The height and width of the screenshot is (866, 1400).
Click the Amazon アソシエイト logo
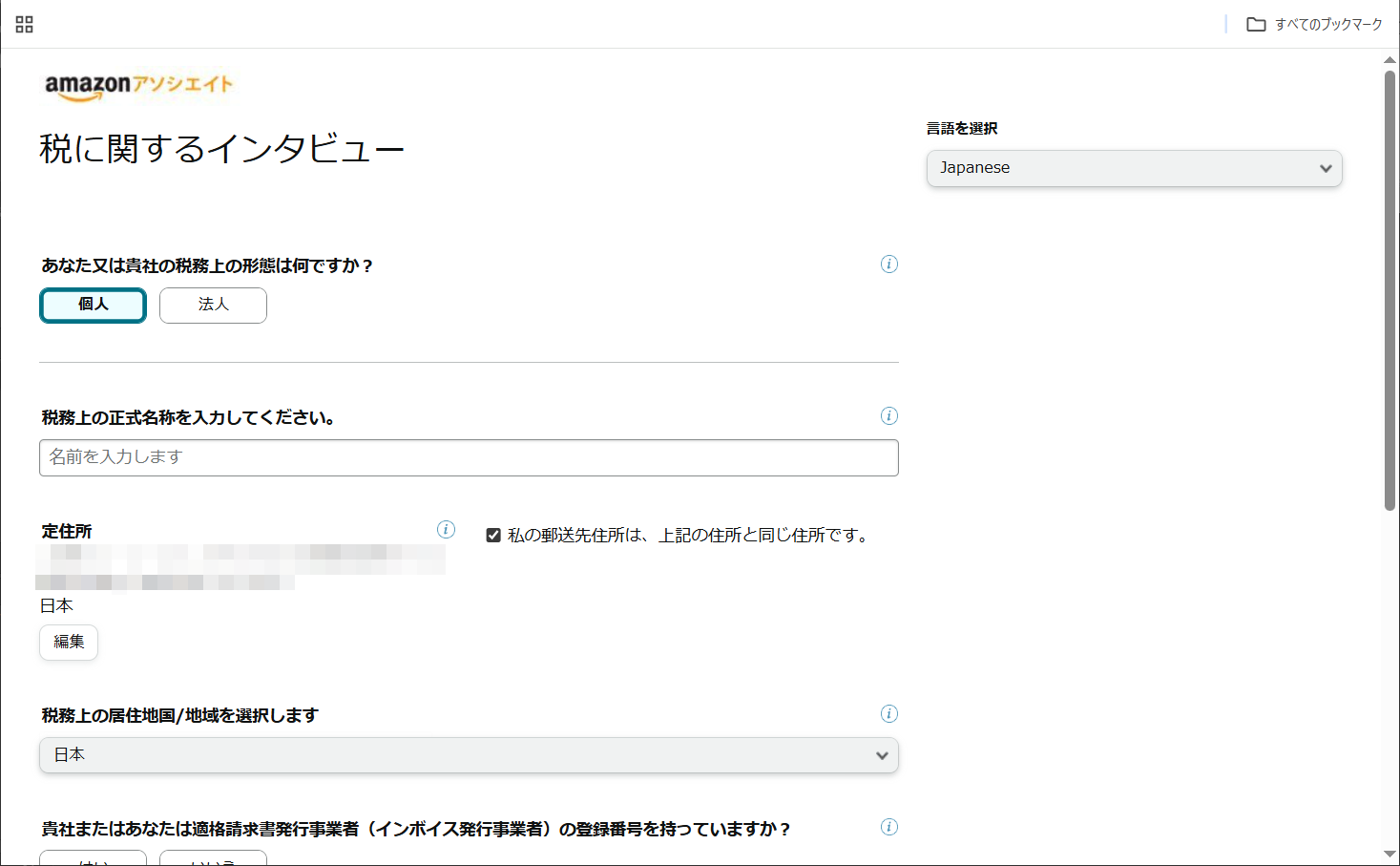[138, 86]
